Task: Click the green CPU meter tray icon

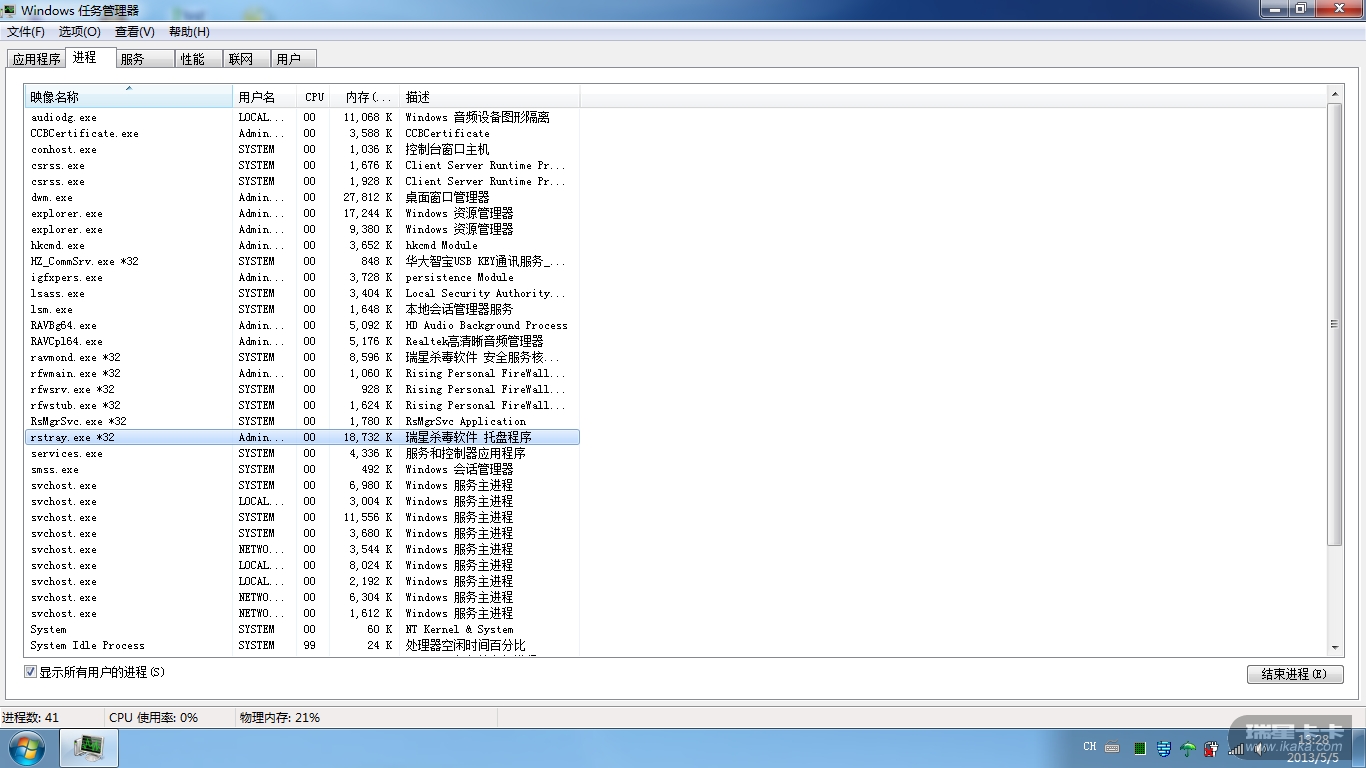Action: point(1139,747)
